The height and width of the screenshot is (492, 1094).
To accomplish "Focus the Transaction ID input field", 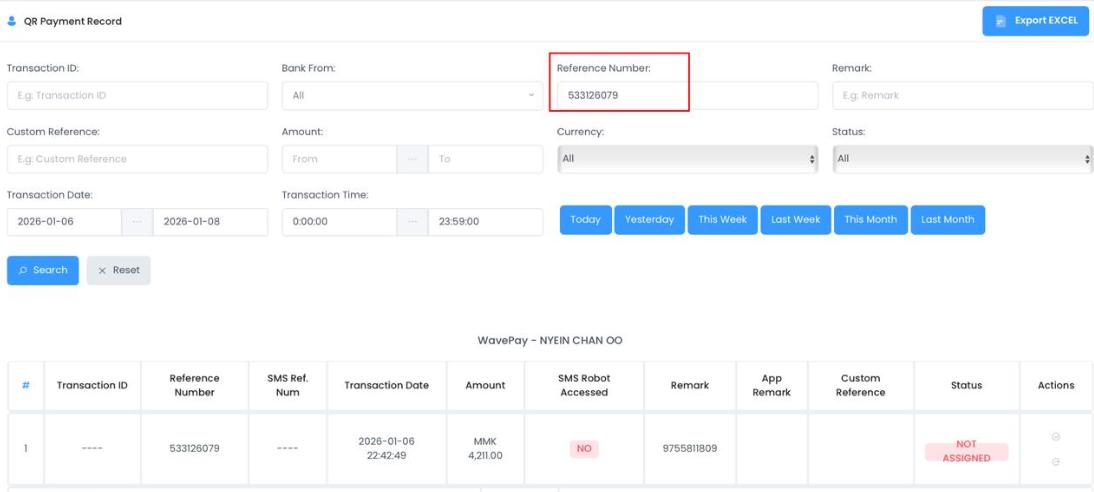I will tap(137, 96).
